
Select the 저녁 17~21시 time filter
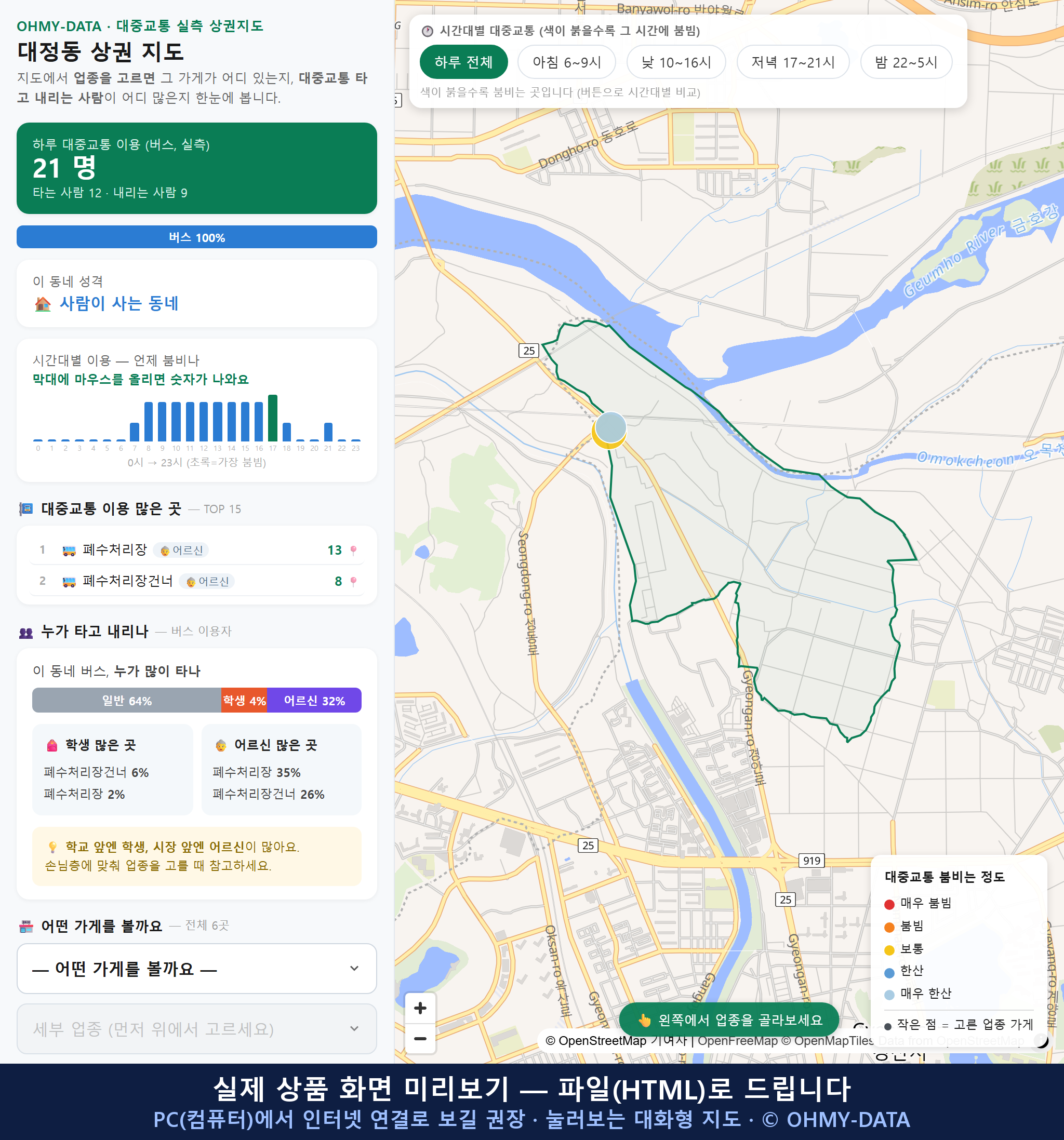coord(793,62)
